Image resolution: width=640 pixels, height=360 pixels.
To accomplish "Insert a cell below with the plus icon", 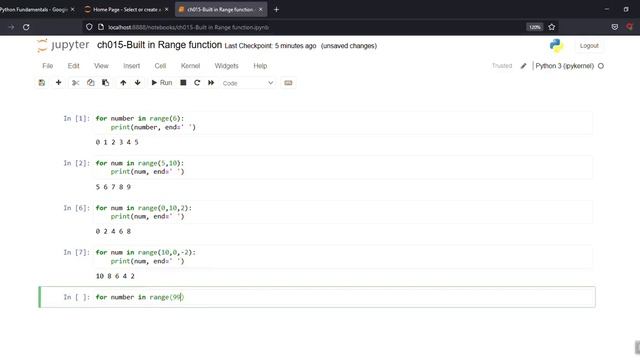I will 58,83.
